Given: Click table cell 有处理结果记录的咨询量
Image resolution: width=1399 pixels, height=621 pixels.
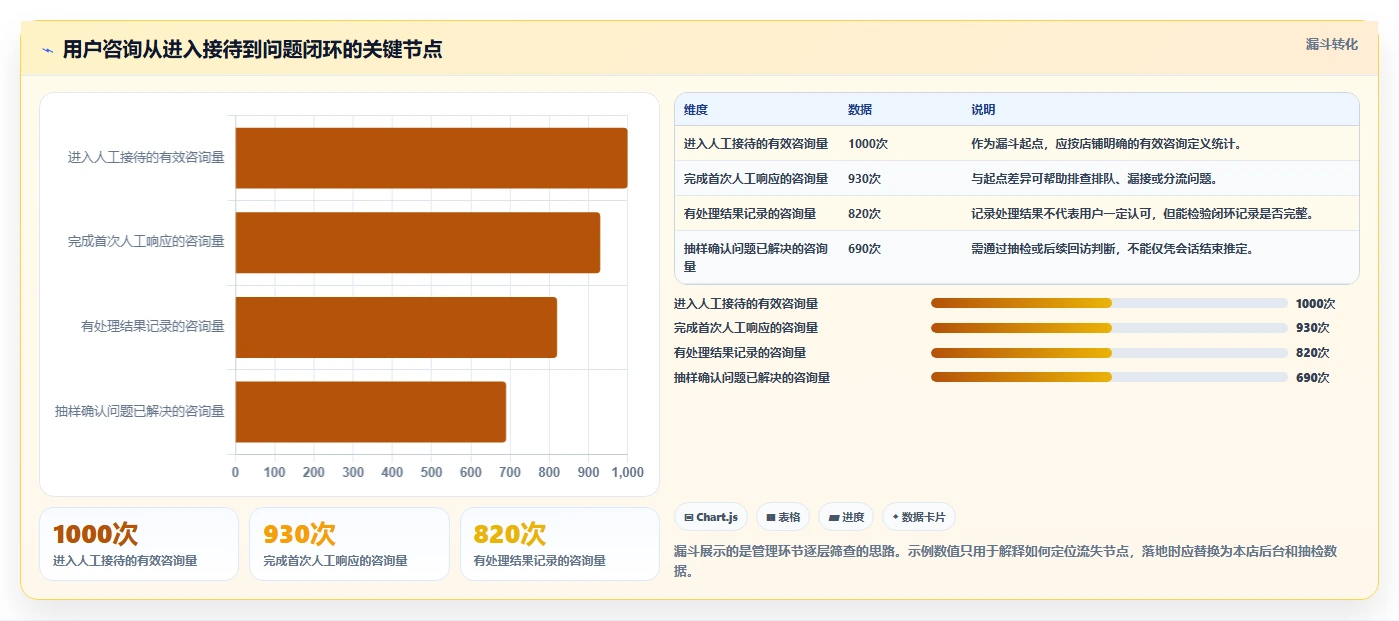Looking at the screenshot, I should 750,214.
